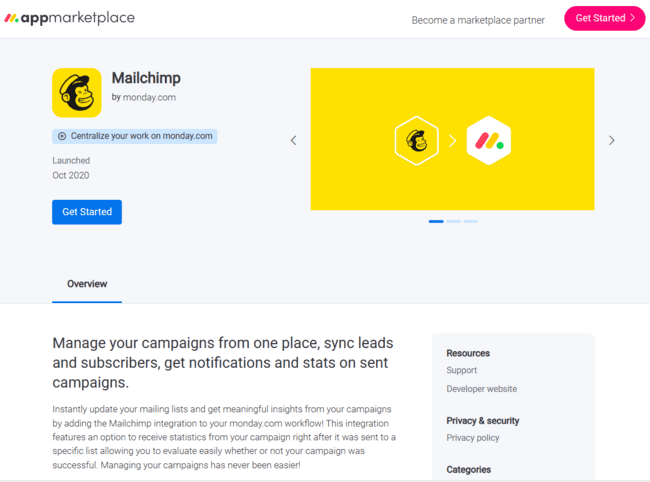Click the blue Get Started button
The height and width of the screenshot is (482, 650).
click(x=87, y=212)
